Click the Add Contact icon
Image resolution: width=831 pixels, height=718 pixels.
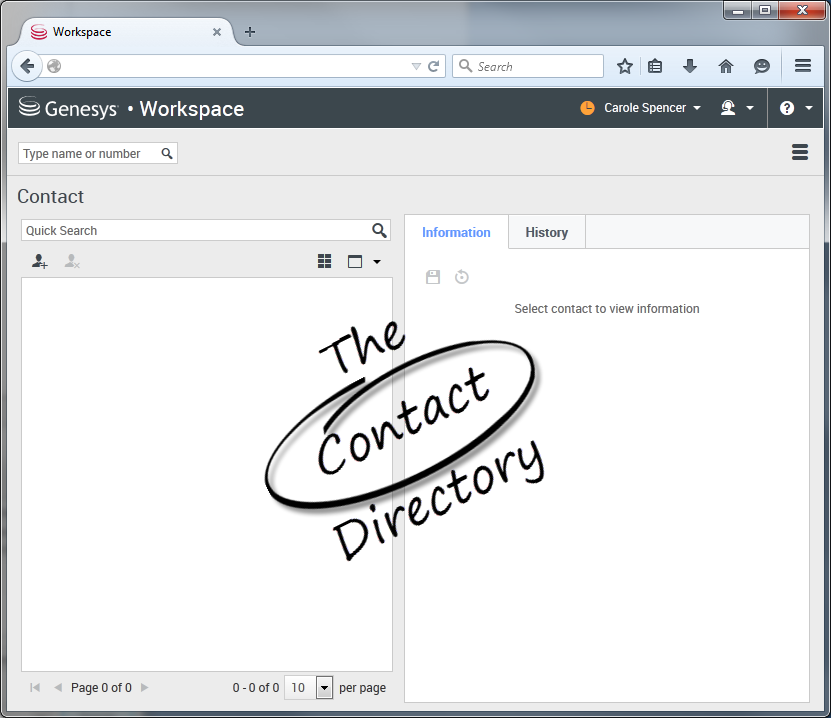39,261
